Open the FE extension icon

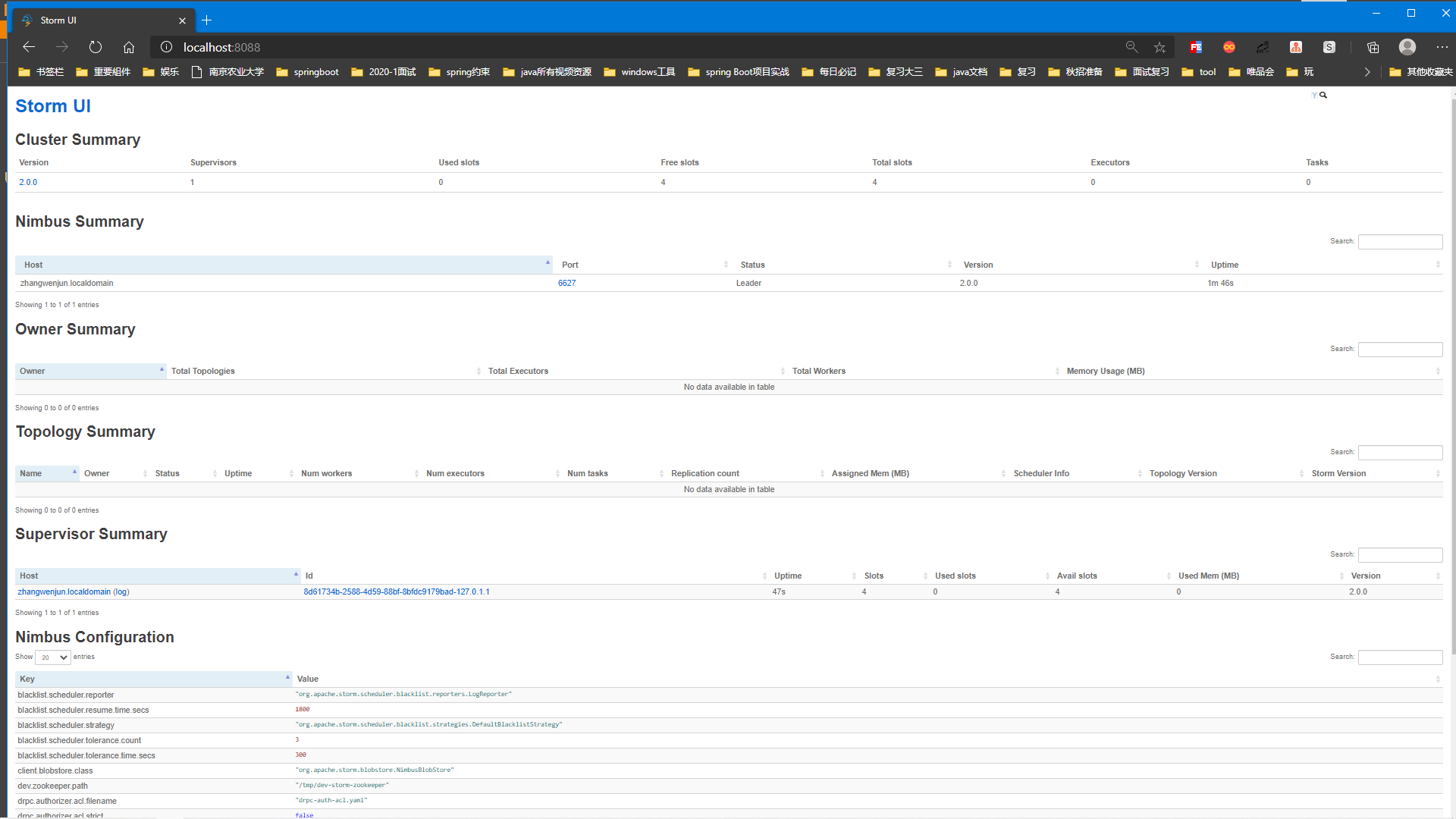[x=1196, y=47]
